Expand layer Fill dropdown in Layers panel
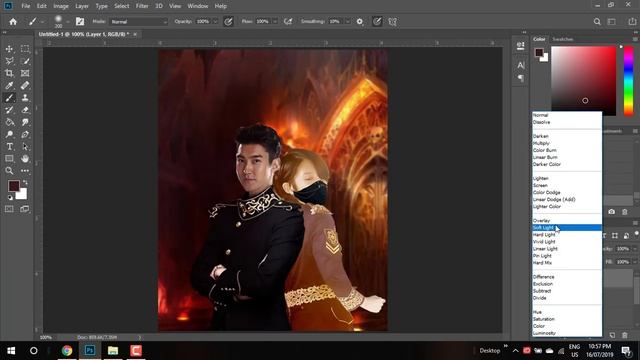640x360 pixels. pyautogui.click(x=635, y=262)
